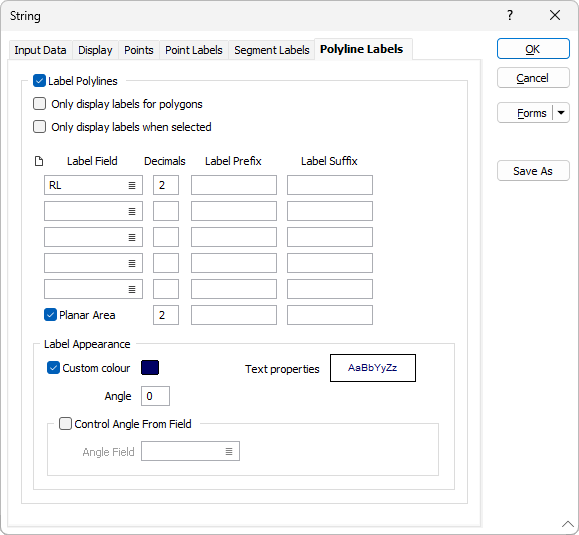This screenshot has height=535, width=579.
Task: Open field list icon in RL label field
Action: pyautogui.click(x=132, y=185)
